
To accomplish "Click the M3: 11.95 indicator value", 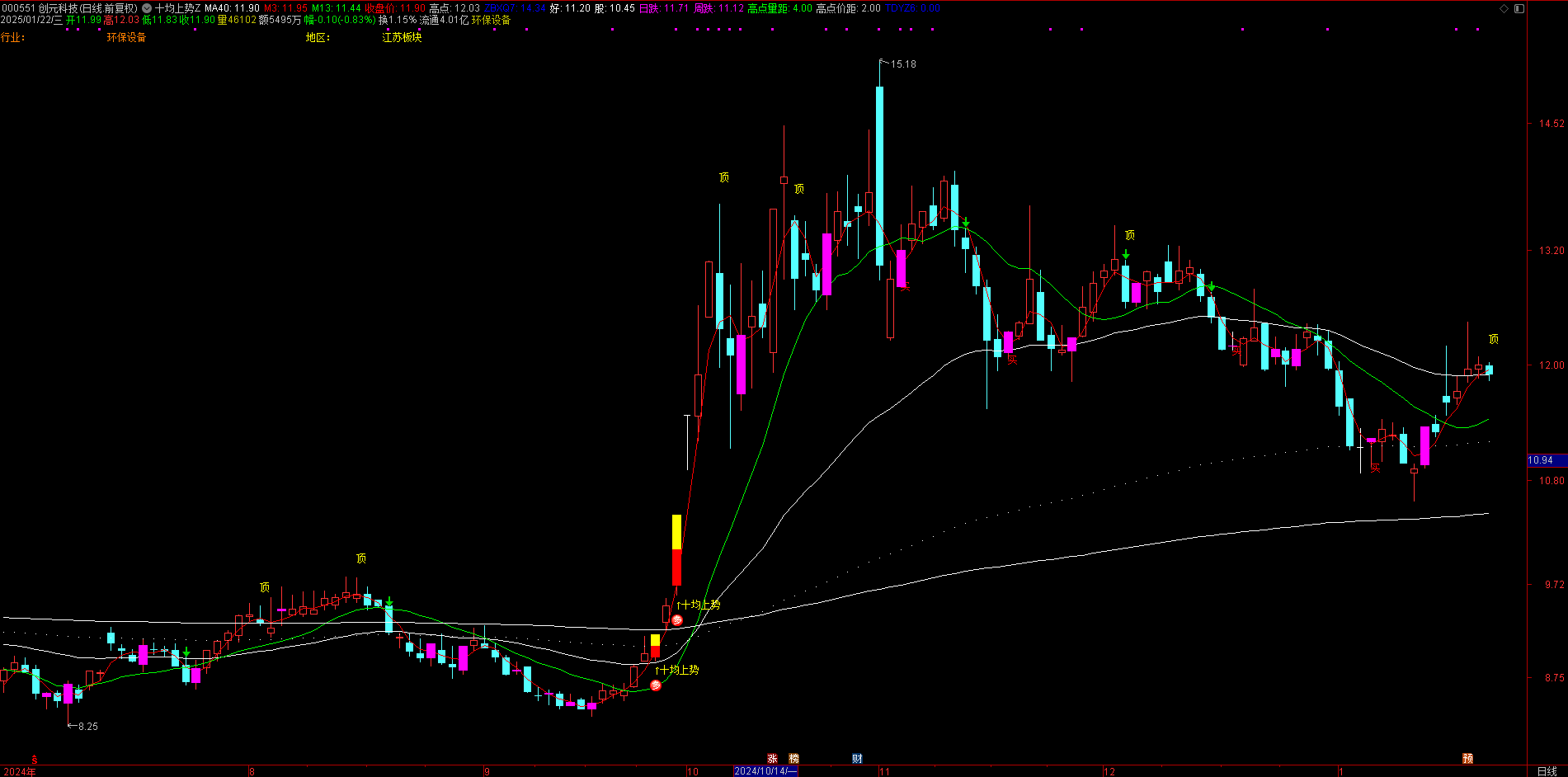I will pos(285,8).
